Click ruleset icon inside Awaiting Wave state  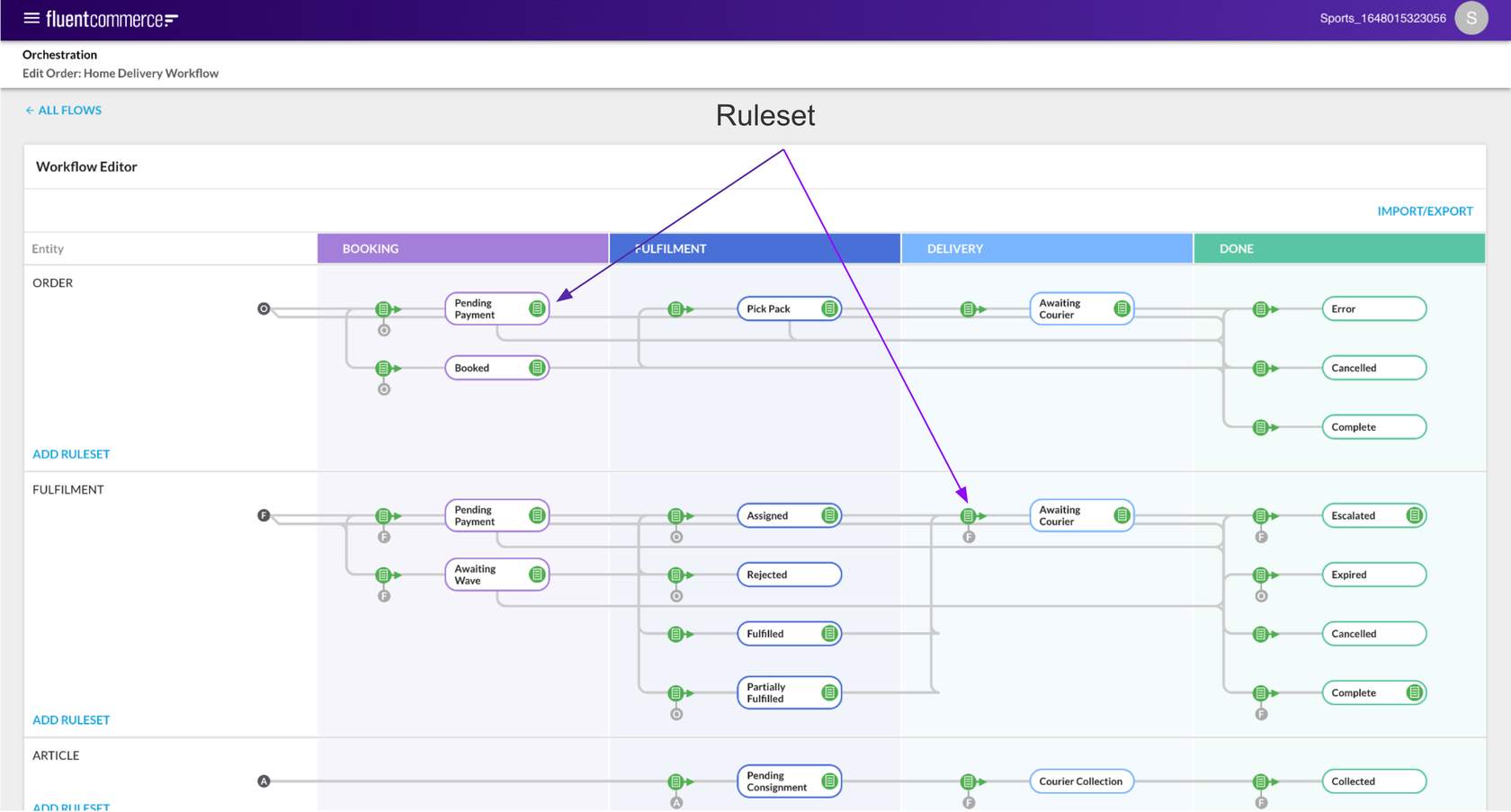[x=537, y=575]
